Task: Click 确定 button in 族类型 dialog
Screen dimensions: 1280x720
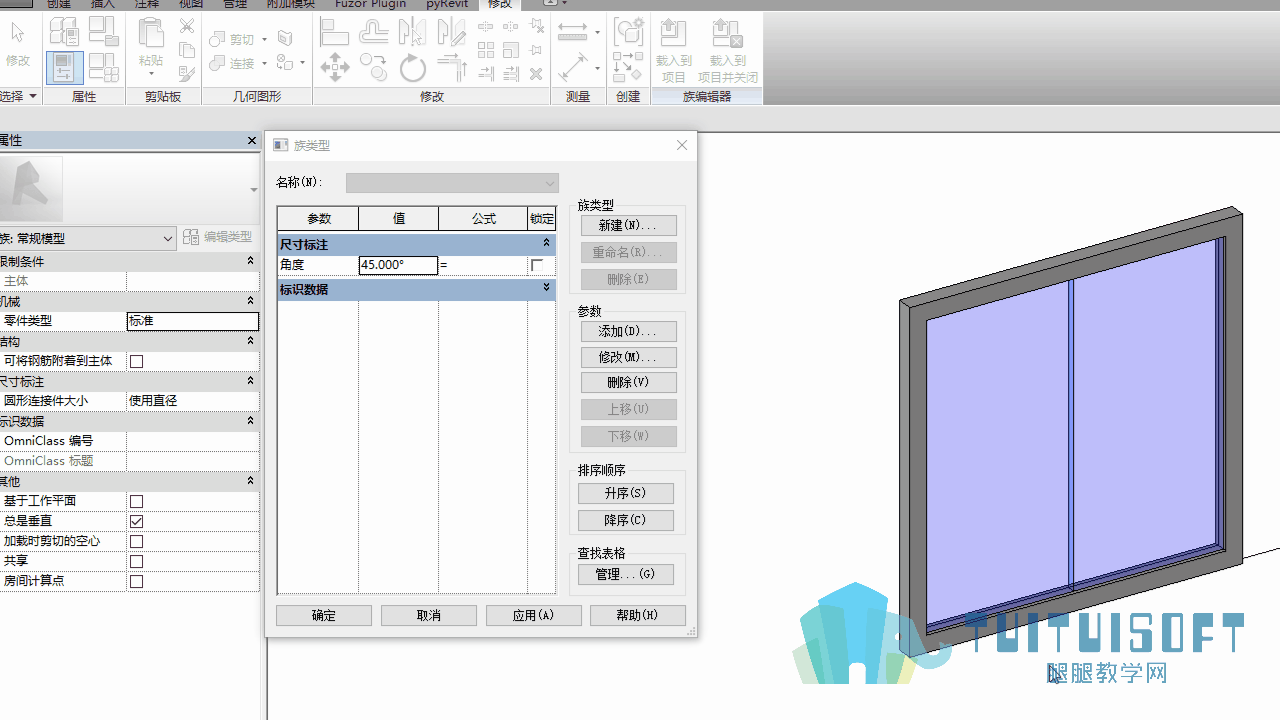Action: click(324, 616)
